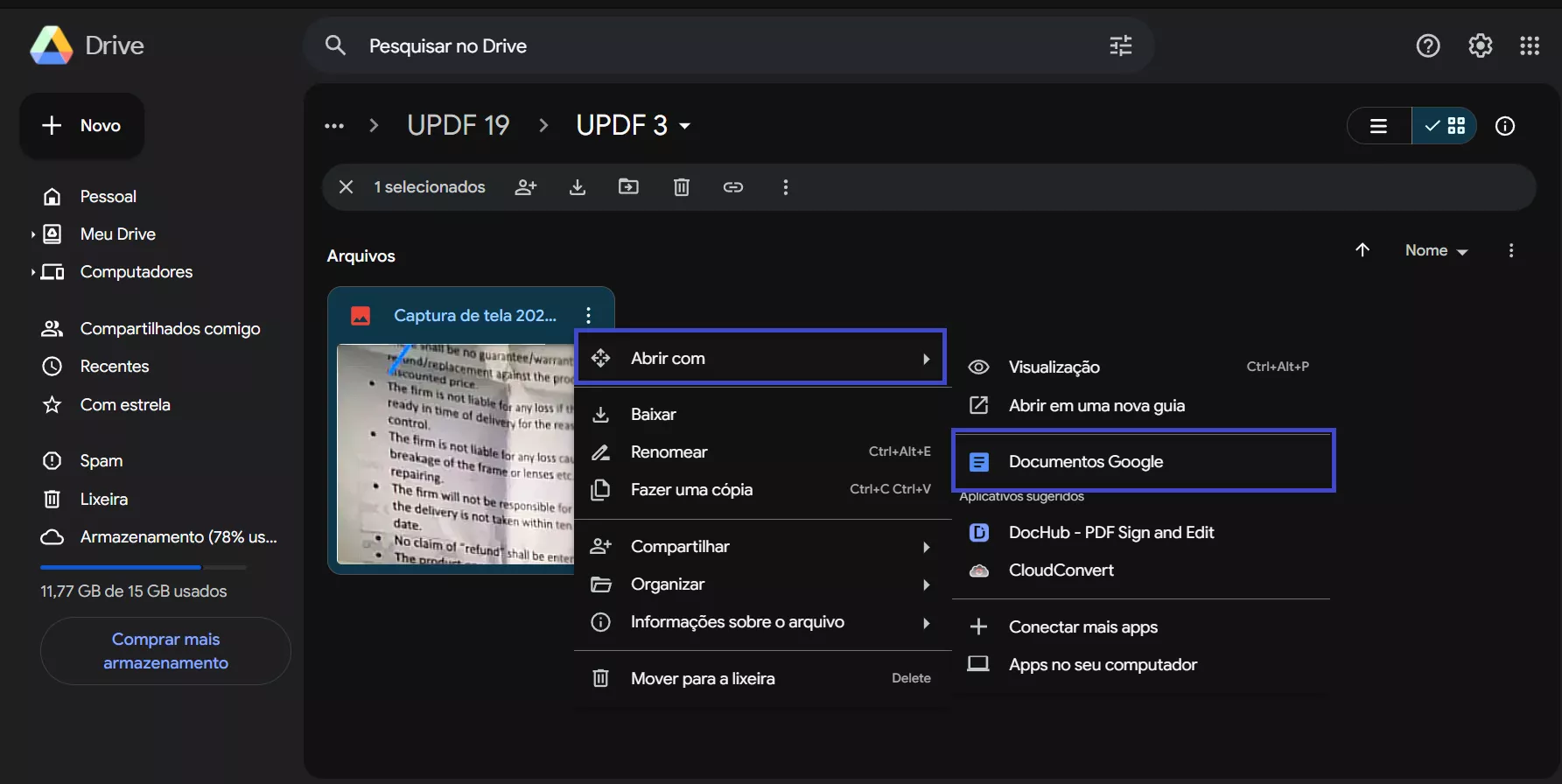This screenshot has width=1562, height=784.
Task: Toggle the details info panel
Action: 1505,126
